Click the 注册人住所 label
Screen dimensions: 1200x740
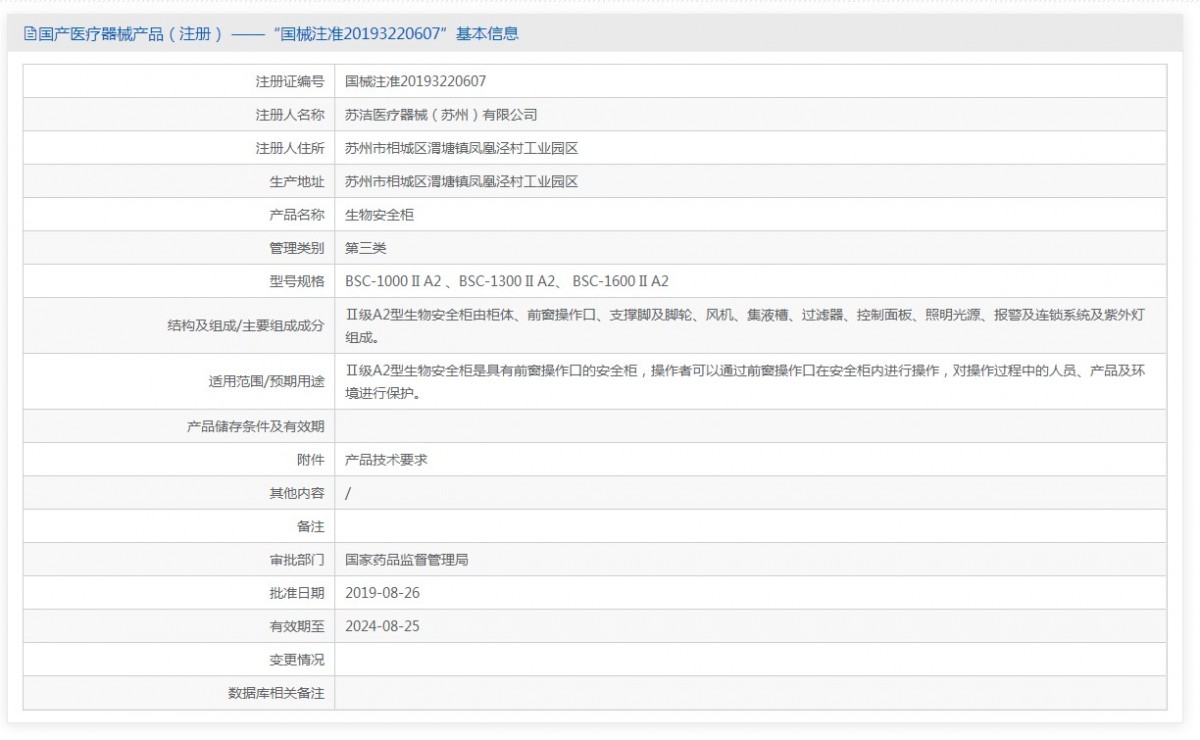(x=290, y=148)
